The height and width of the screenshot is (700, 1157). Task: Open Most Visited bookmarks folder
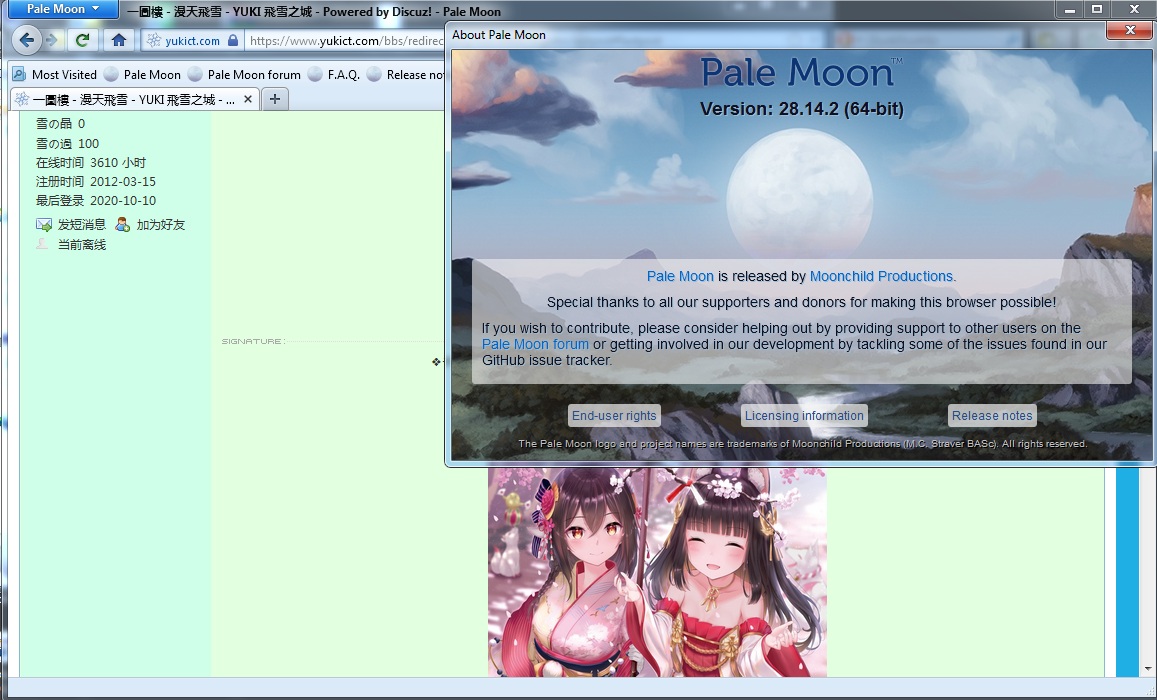click(55, 74)
